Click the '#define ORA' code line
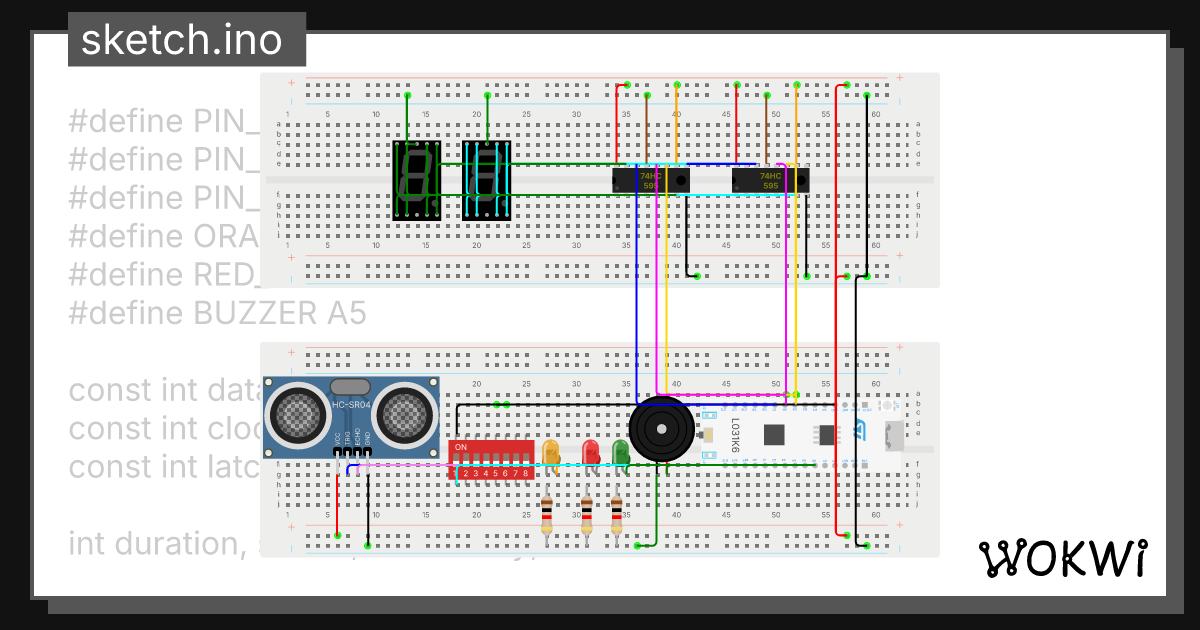 pyautogui.click(x=164, y=236)
